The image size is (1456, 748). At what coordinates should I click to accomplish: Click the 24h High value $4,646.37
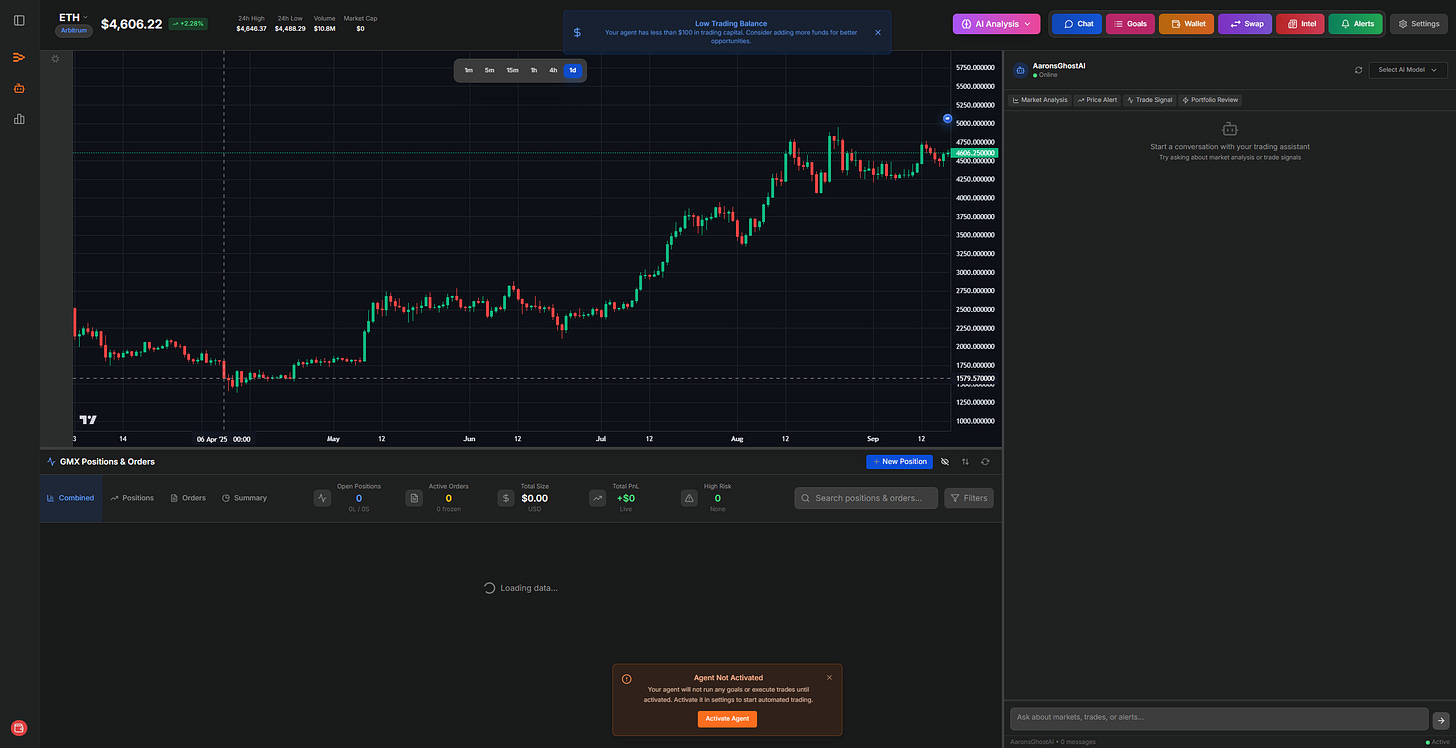click(x=251, y=28)
